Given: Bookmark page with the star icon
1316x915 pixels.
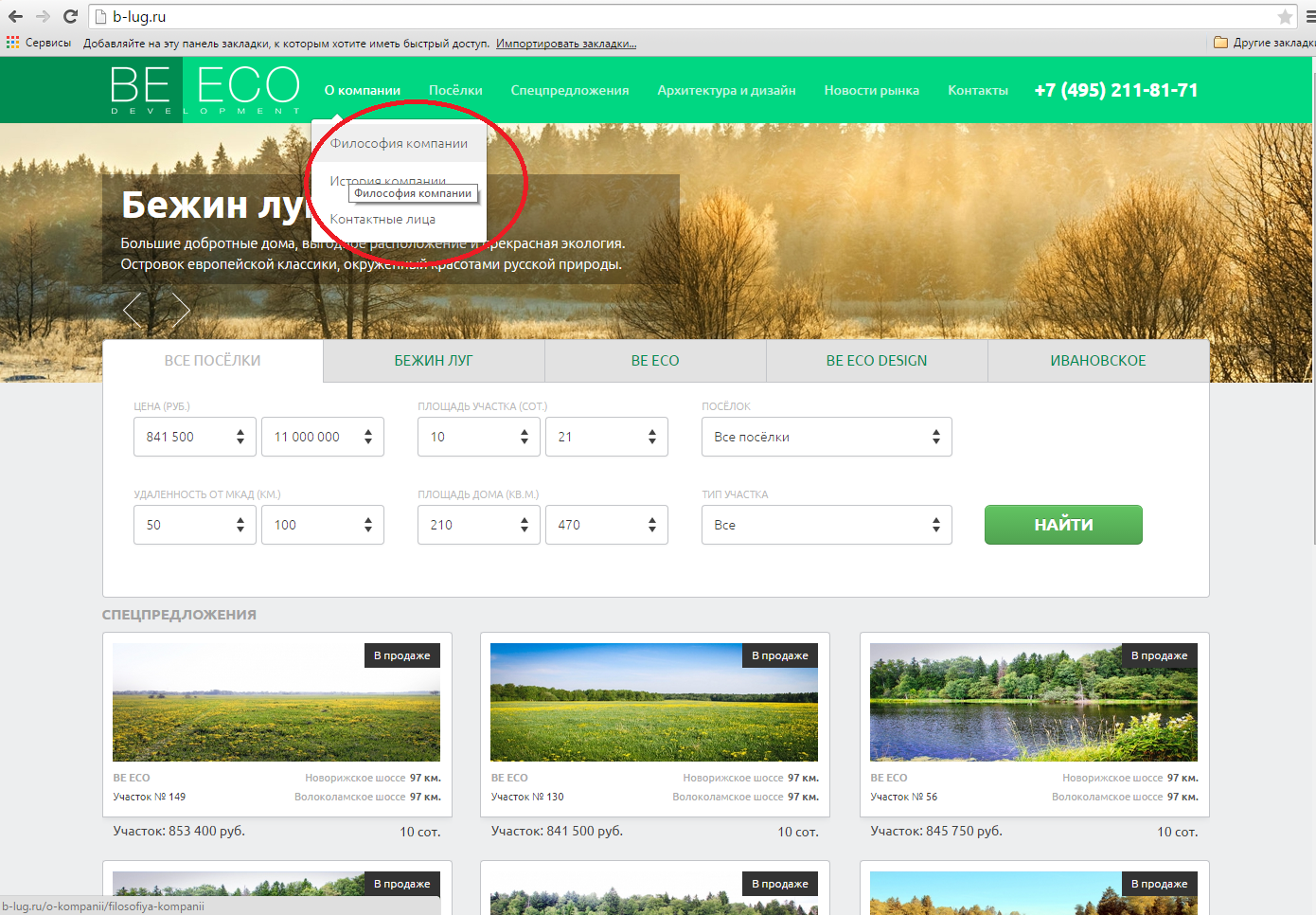Looking at the screenshot, I should click(x=1284, y=16).
